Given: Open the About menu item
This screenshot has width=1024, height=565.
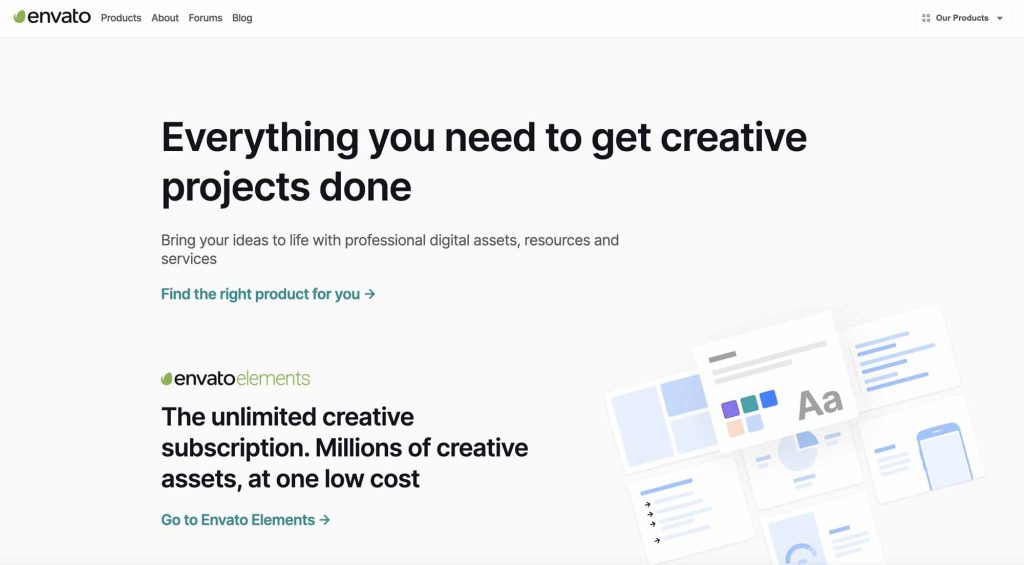Looking at the screenshot, I should pos(165,18).
